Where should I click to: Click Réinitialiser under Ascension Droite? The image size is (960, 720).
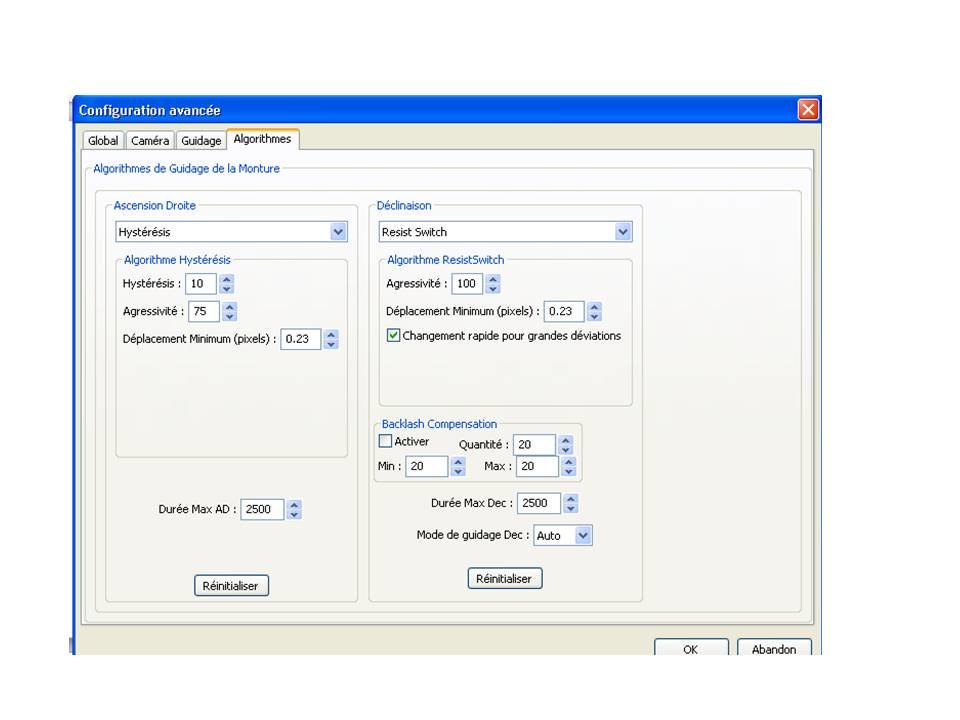231,586
